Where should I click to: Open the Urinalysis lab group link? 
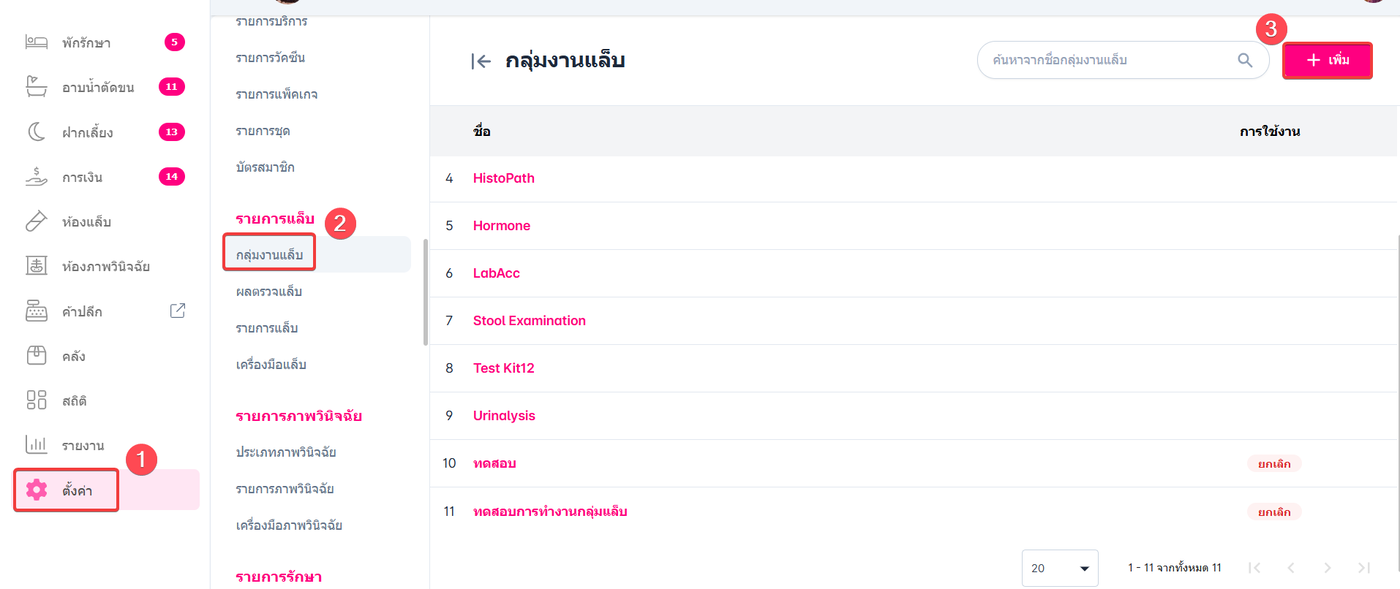coord(504,415)
